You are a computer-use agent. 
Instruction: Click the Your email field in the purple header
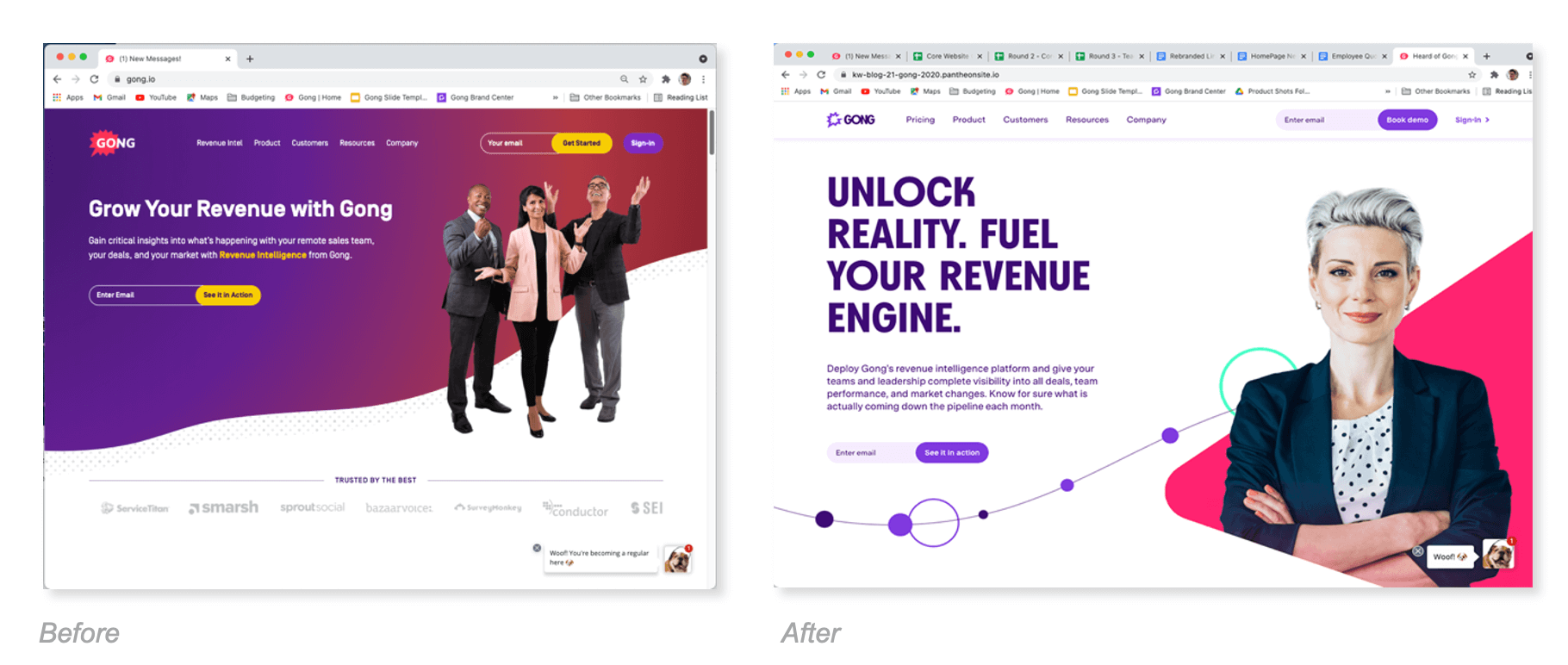click(x=517, y=143)
